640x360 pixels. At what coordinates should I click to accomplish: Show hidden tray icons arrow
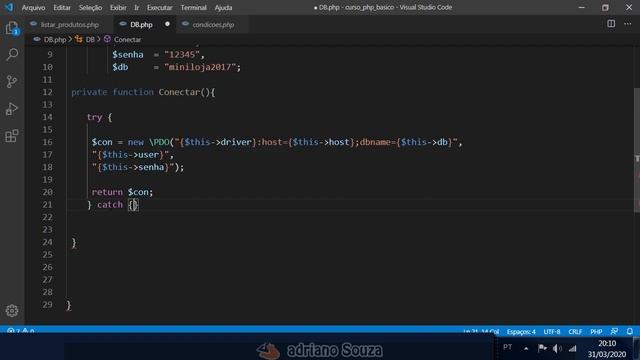pyautogui.click(x=526, y=349)
